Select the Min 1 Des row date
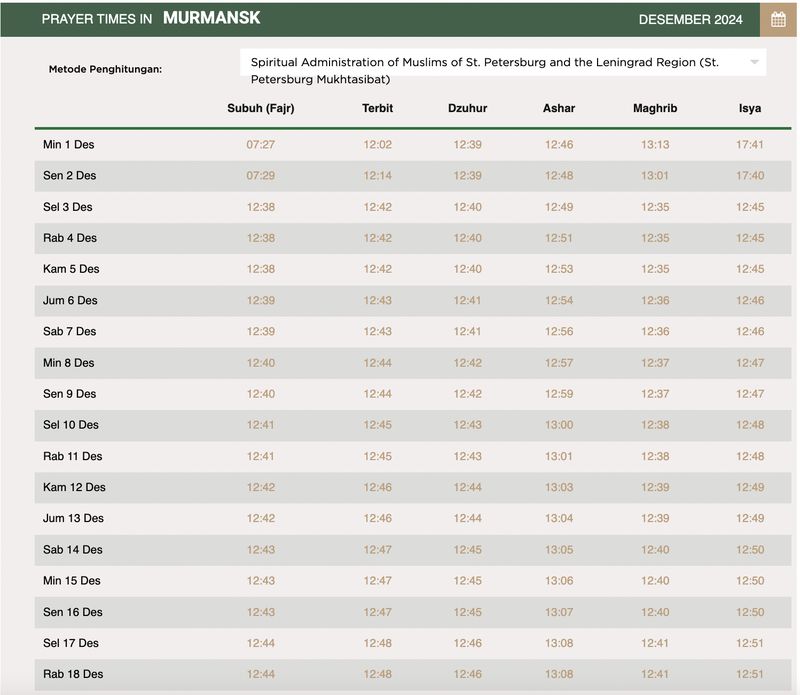The height and width of the screenshot is (695, 800). coord(69,145)
